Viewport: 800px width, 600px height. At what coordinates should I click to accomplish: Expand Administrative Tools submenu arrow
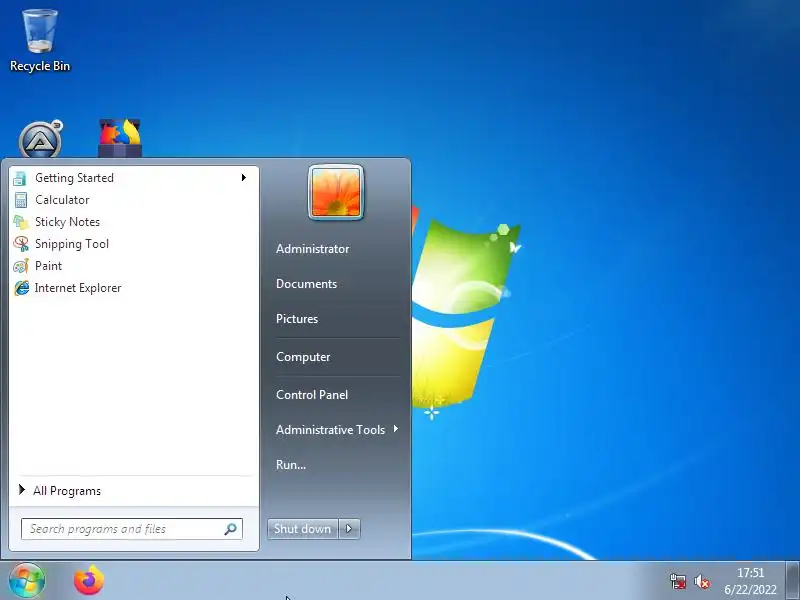[395, 429]
